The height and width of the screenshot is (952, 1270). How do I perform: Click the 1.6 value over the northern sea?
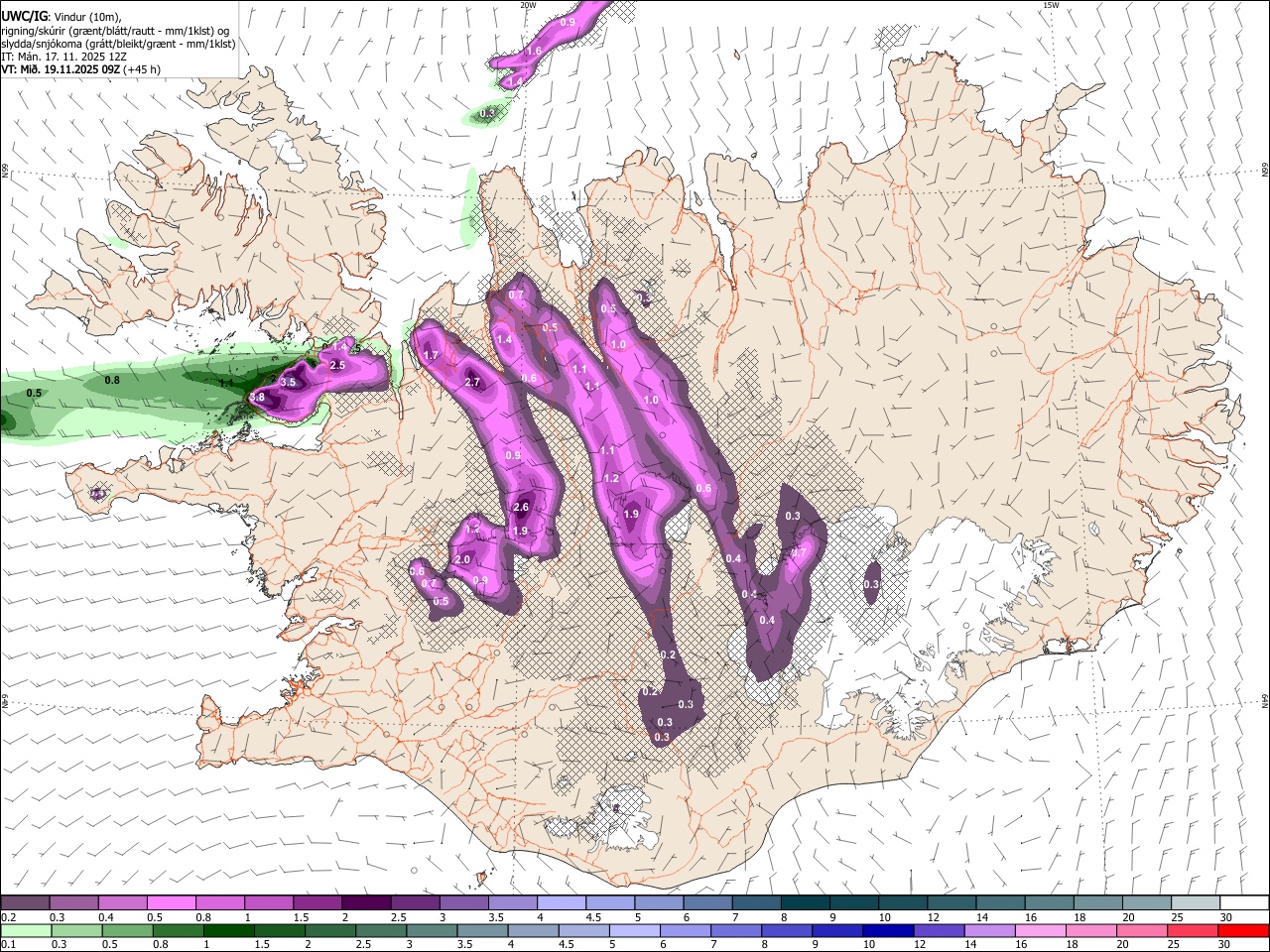(534, 51)
